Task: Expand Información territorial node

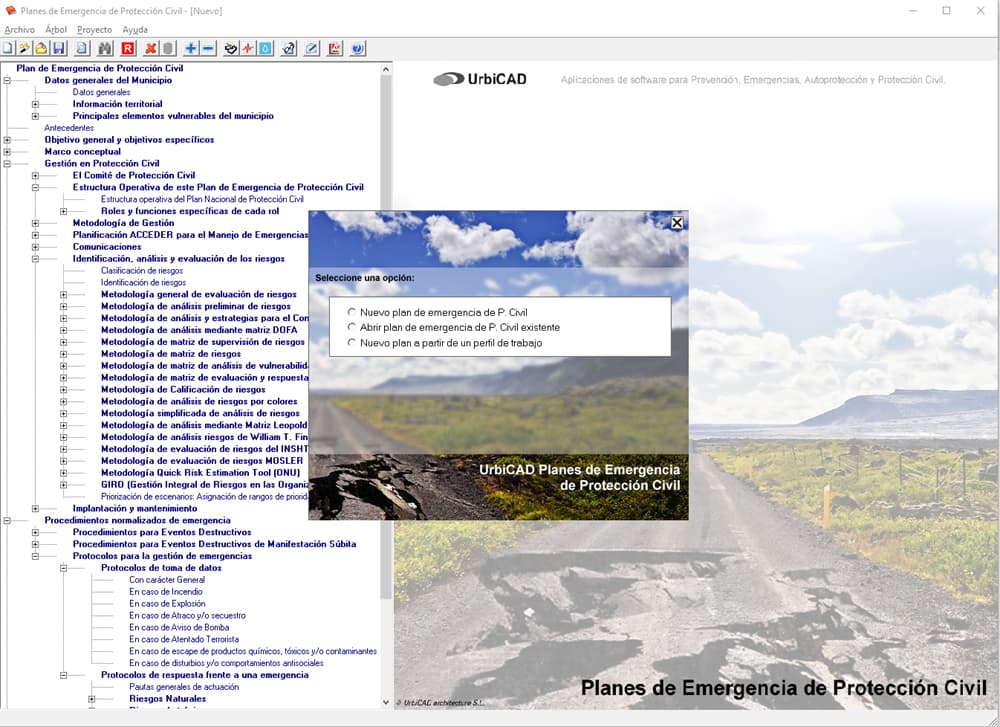Action: pos(35,104)
